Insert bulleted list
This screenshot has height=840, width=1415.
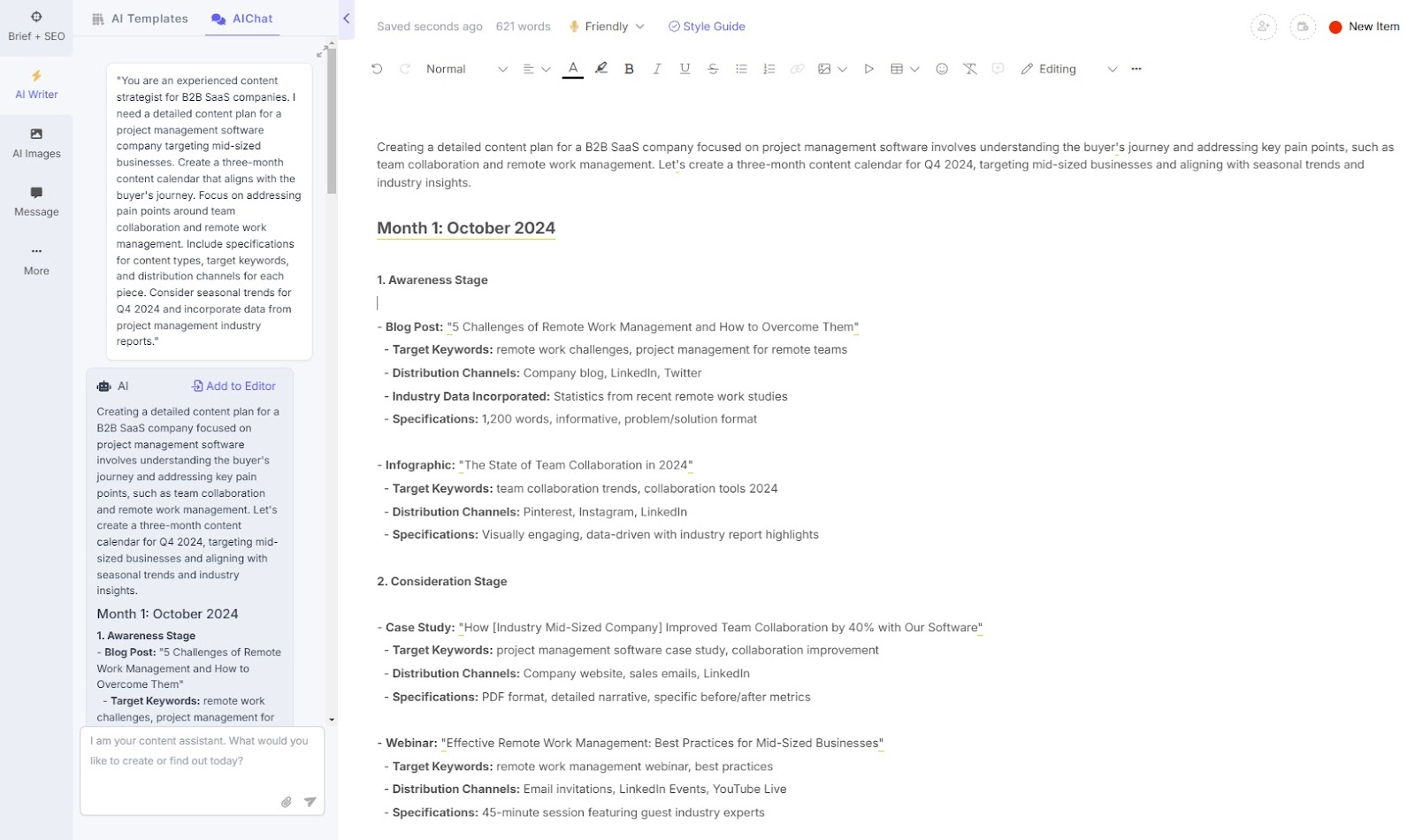tap(741, 69)
